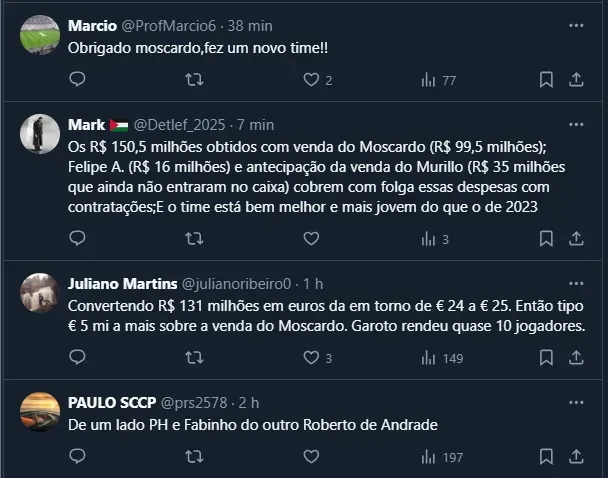Bookmark Juliano Martins' tweet
Image resolution: width=608 pixels, height=478 pixels.
[546, 357]
